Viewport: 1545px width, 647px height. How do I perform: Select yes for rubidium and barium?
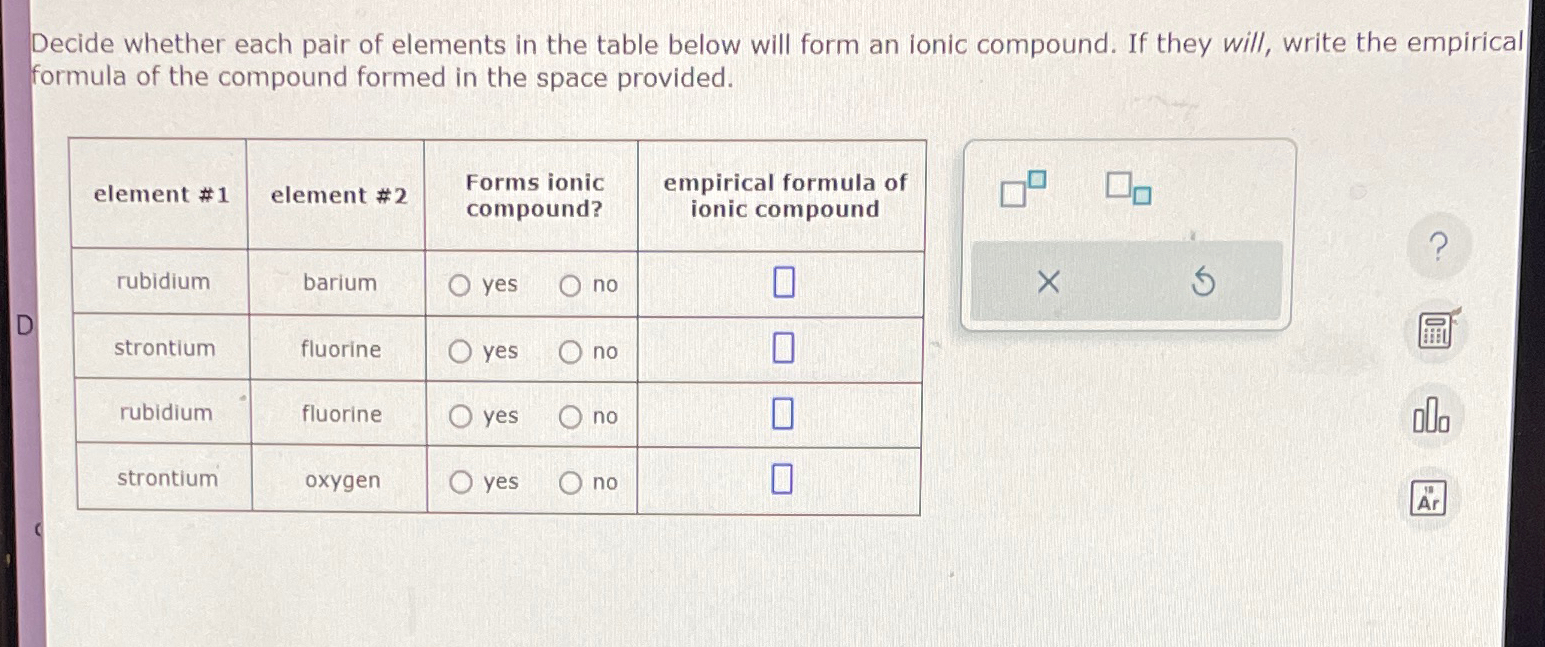pos(459,285)
